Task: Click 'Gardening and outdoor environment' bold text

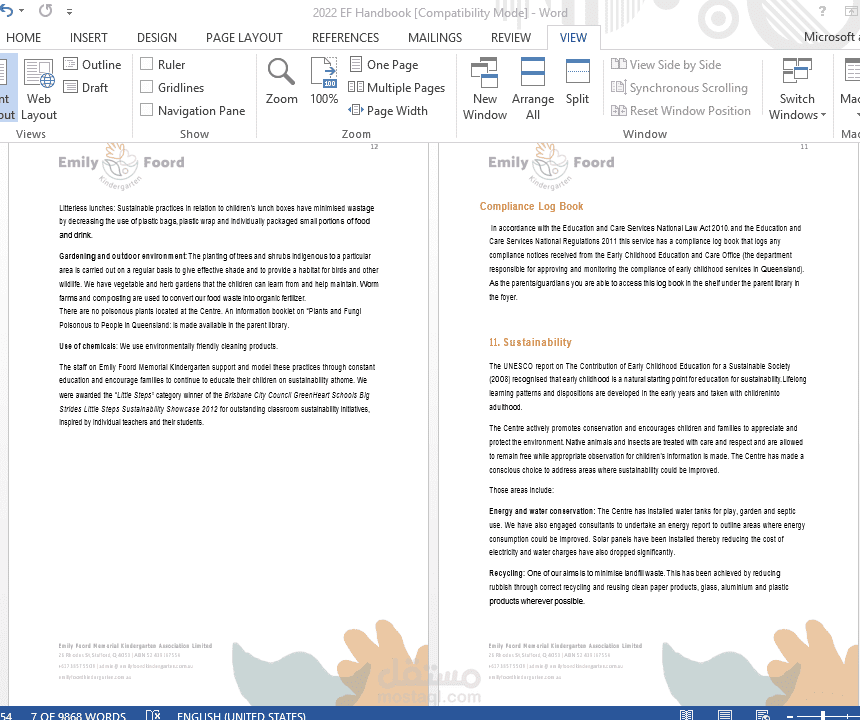Action: tap(123, 256)
